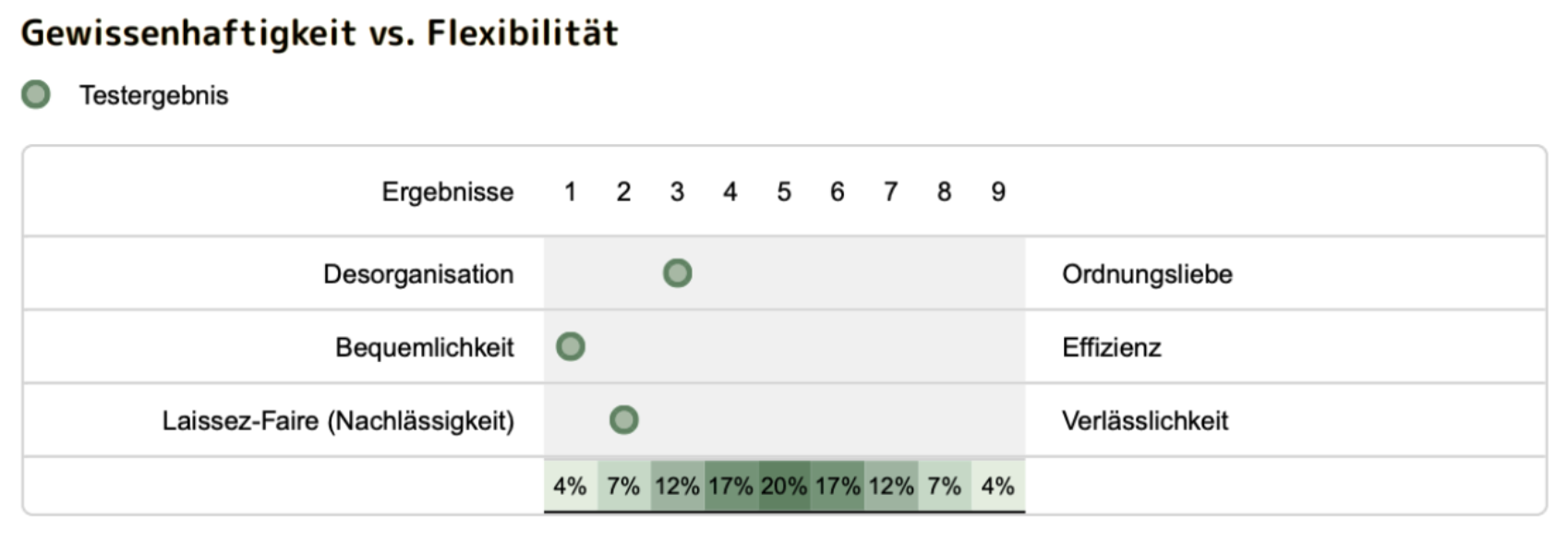This screenshot has width=1568, height=543.
Task: Click the Gewissenhaftigkeit vs. Flexibilität heading
Action: [320, 33]
